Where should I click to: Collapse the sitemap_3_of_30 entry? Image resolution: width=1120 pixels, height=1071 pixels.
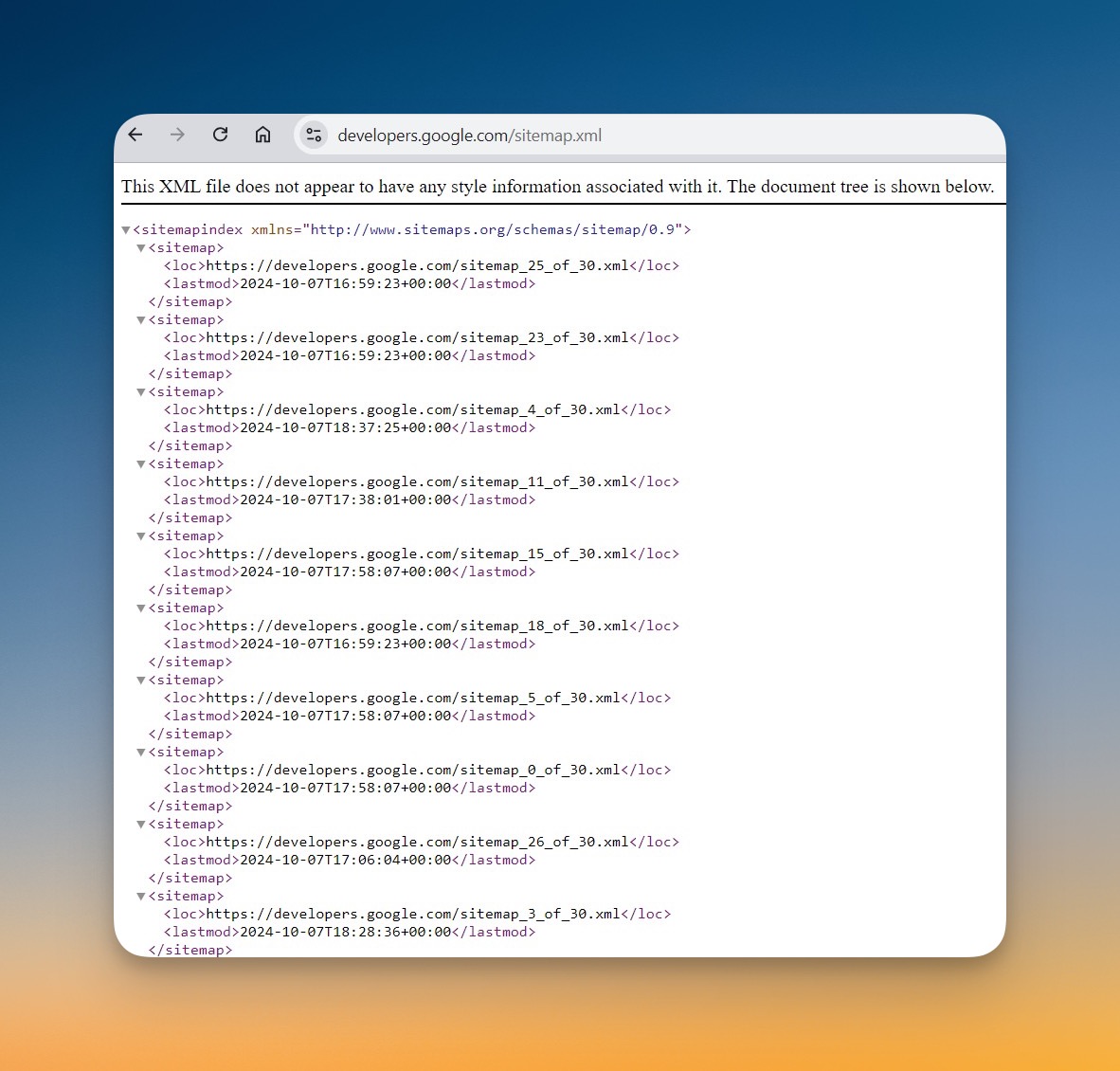140,896
